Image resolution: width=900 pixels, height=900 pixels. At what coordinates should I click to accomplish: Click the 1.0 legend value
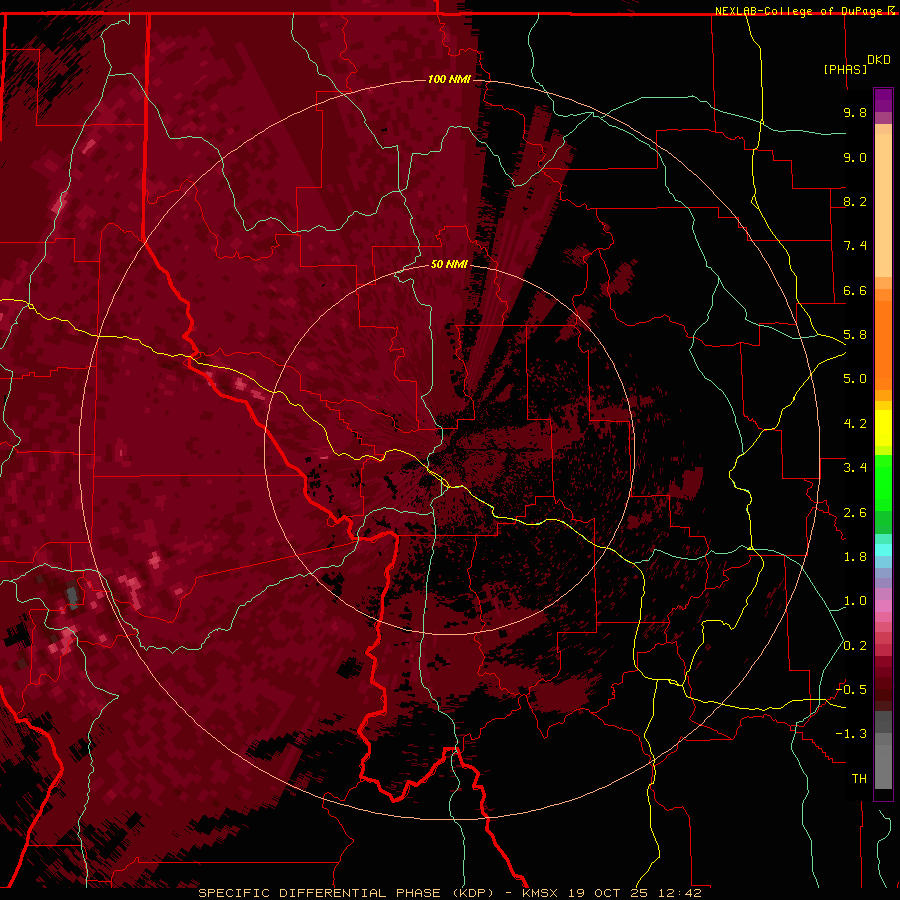tap(855, 601)
